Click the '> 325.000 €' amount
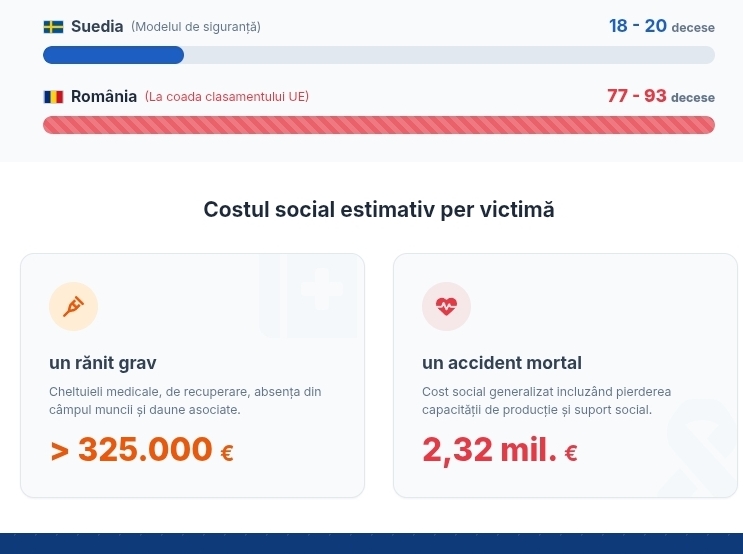 click(x=142, y=449)
